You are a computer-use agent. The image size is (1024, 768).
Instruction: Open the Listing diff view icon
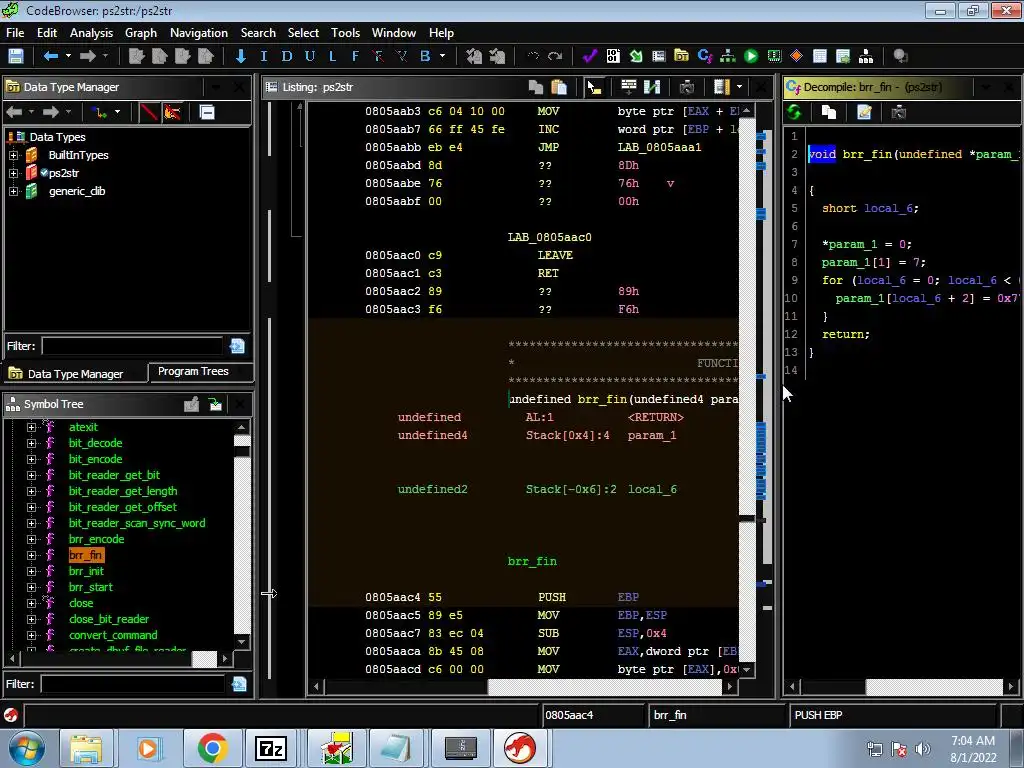[x=652, y=87]
